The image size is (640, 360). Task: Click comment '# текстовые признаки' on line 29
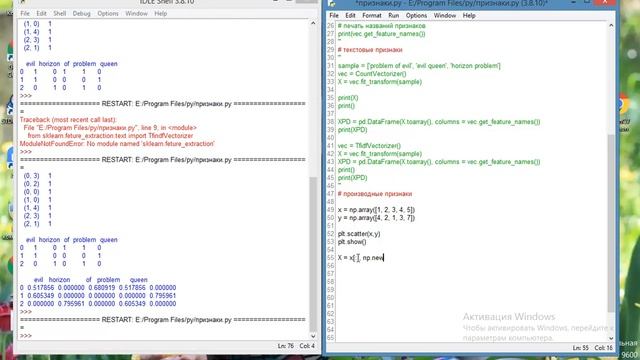[x=370, y=50]
